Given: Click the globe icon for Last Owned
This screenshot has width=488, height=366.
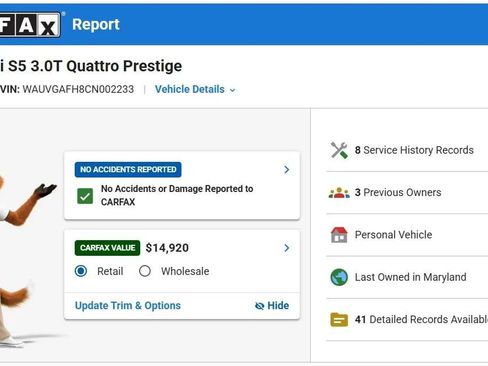Looking at the screenshot, I should 339,277.
